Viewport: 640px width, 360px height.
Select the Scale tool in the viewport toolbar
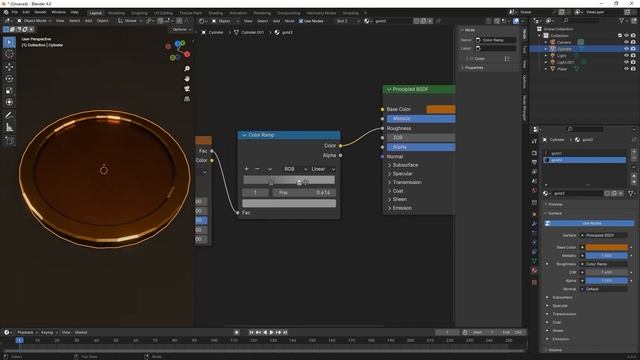(9, 91)
